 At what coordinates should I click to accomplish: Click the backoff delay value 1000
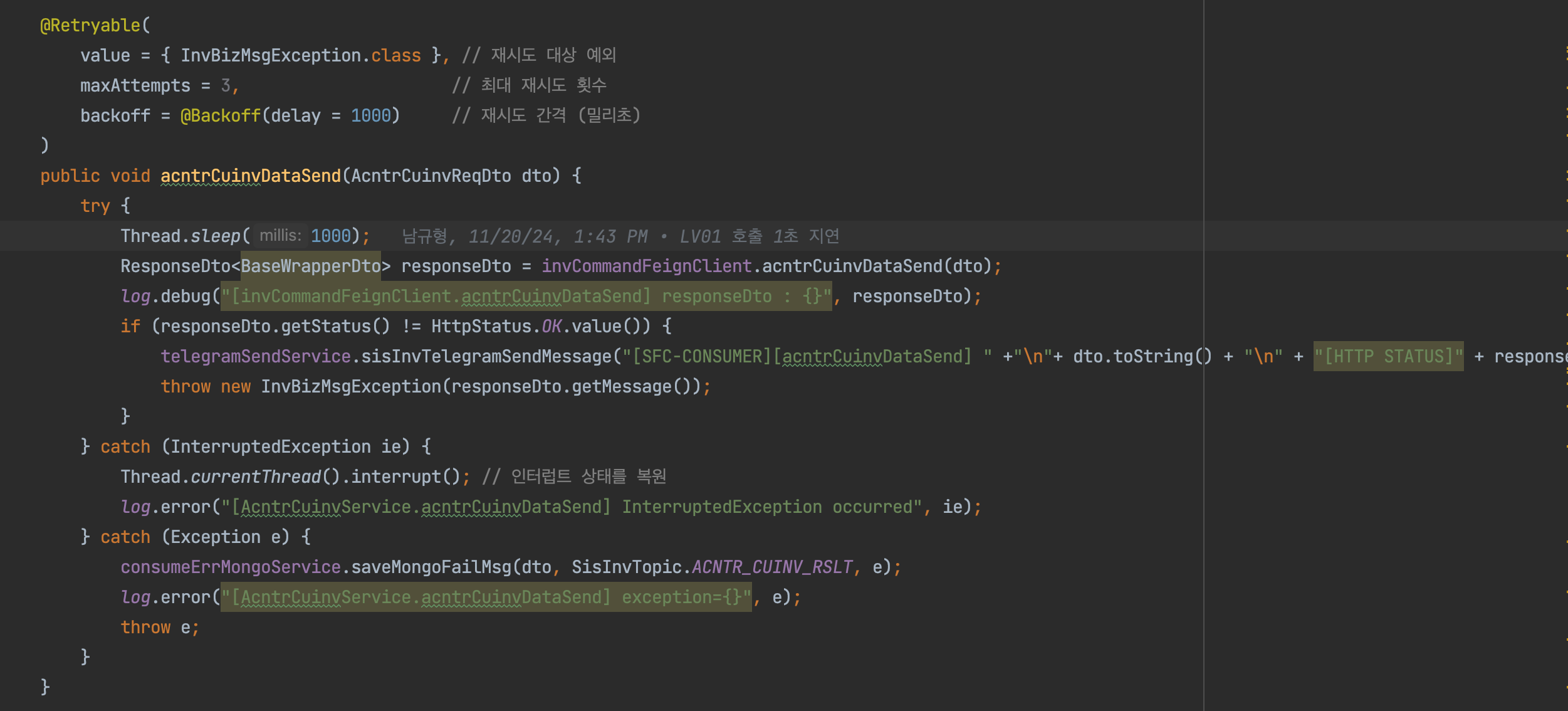point(370,115)
